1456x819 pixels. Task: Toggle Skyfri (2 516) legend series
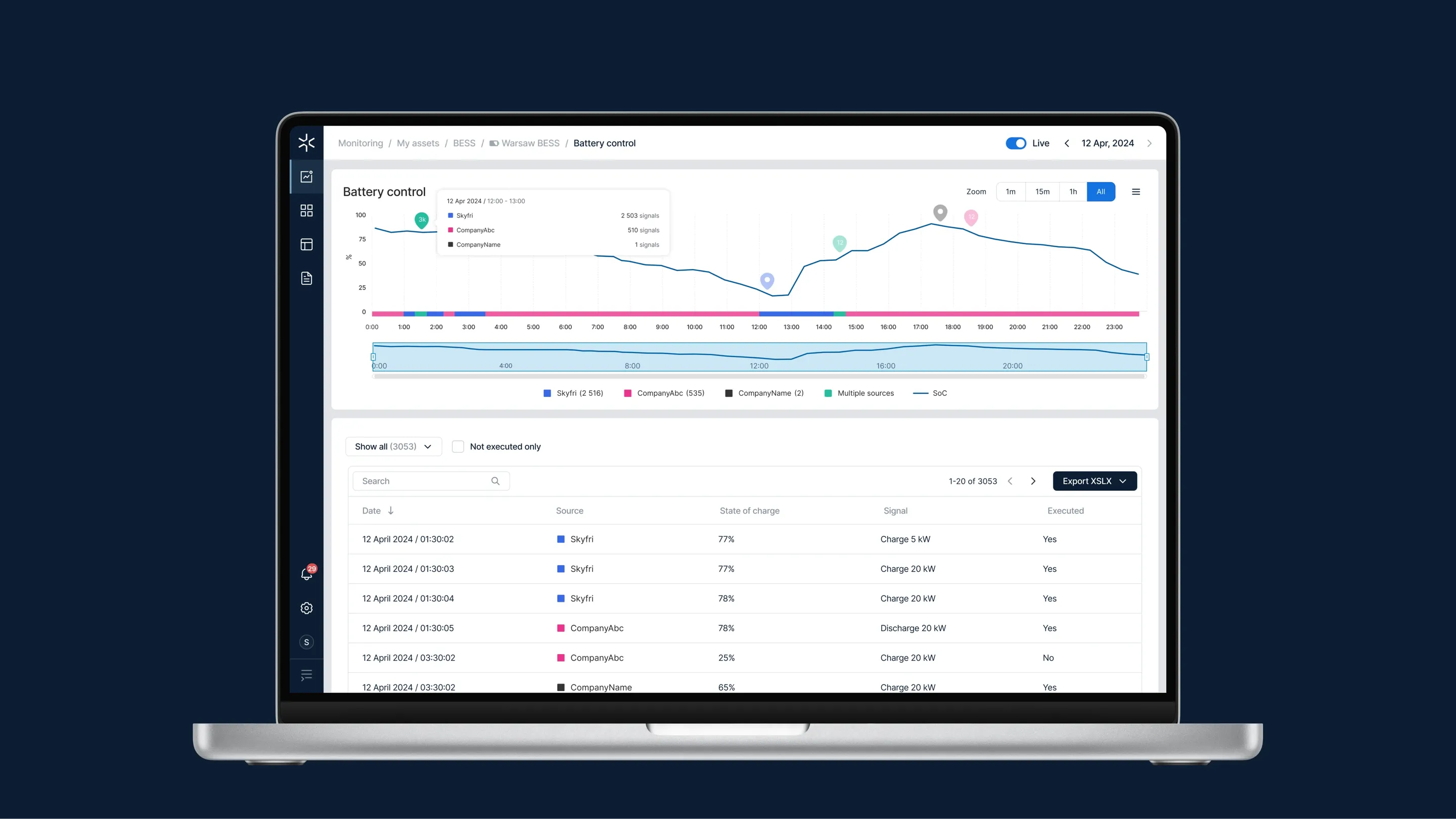(573, 393)
